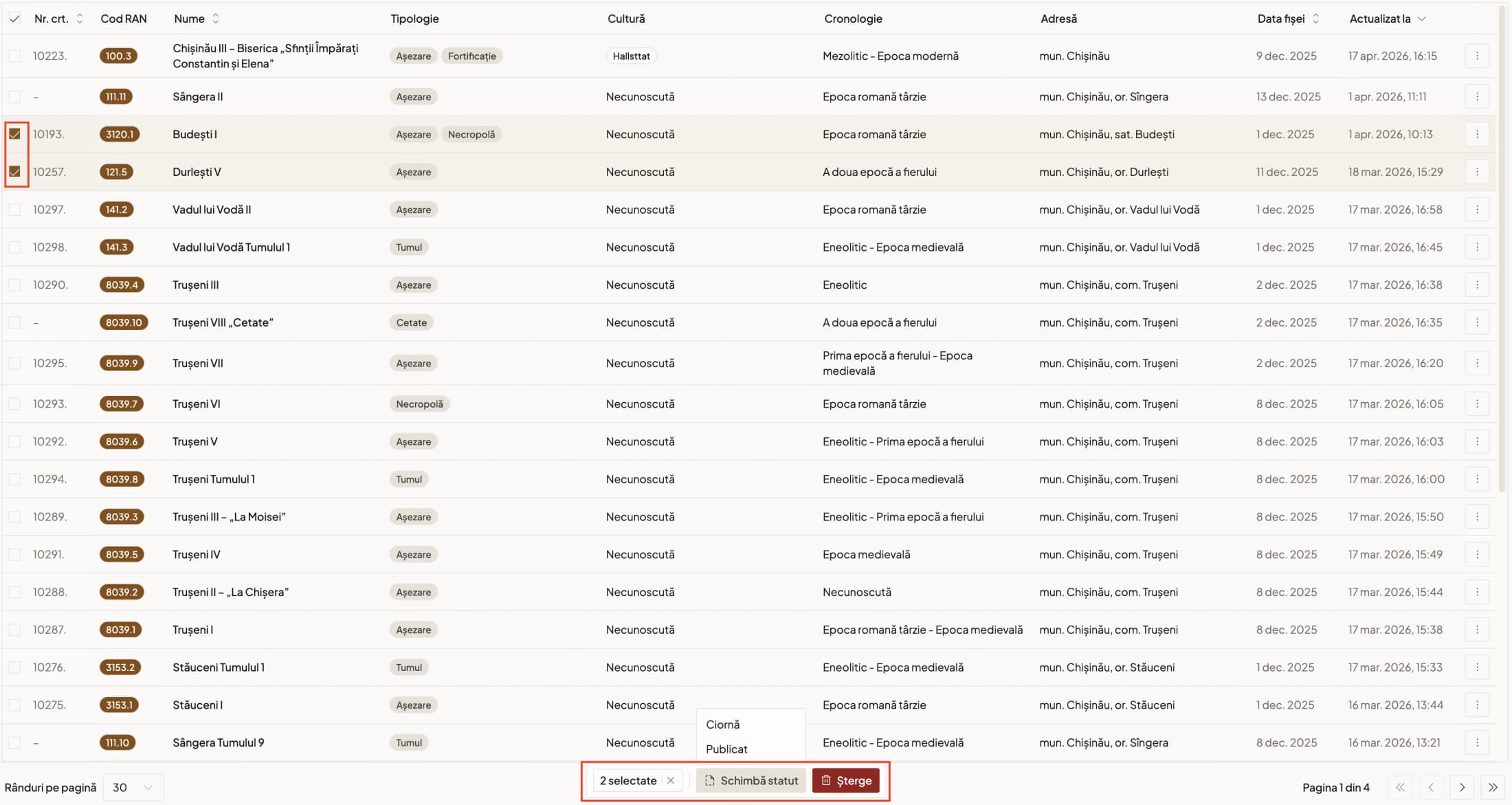Open actions menu for Trușeni VI row

tap(1477, 404)
